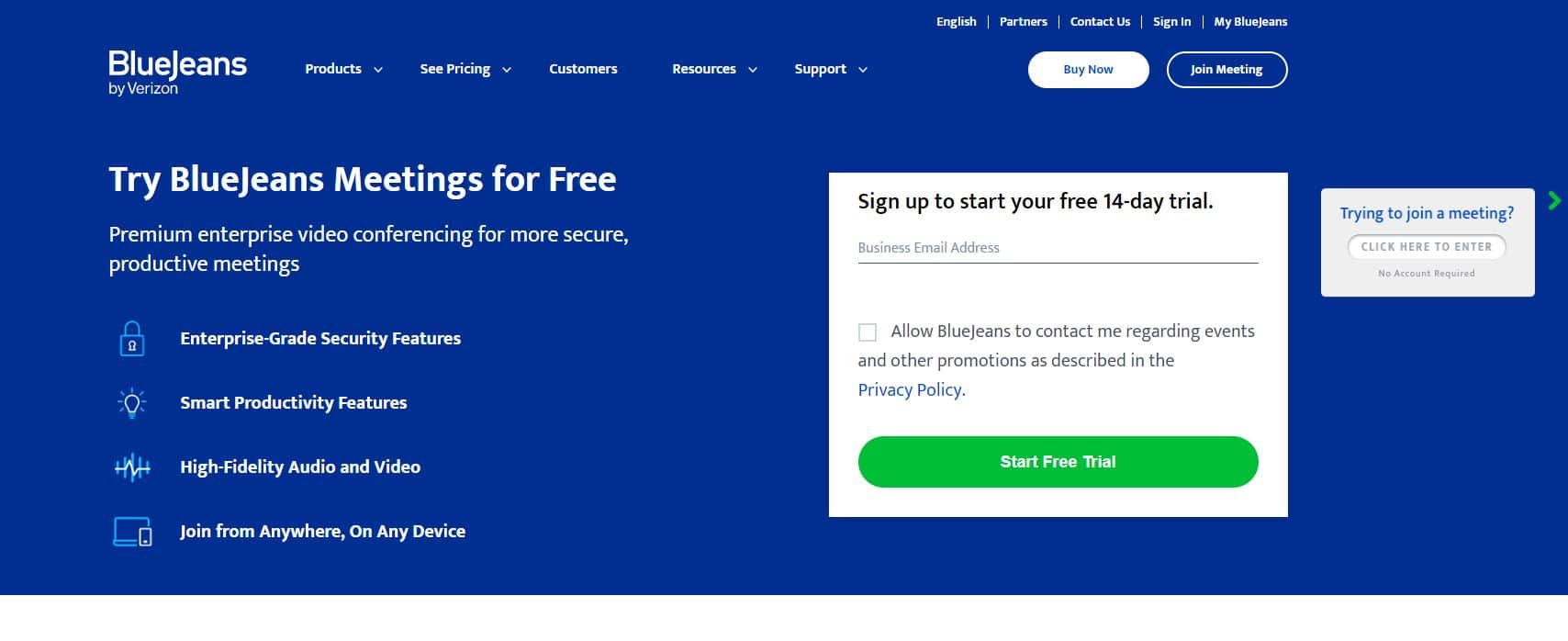Screen dimensions: 1568x641
Task: Check the allow BlueJeans contact checkbox
Action: (868, 332)
